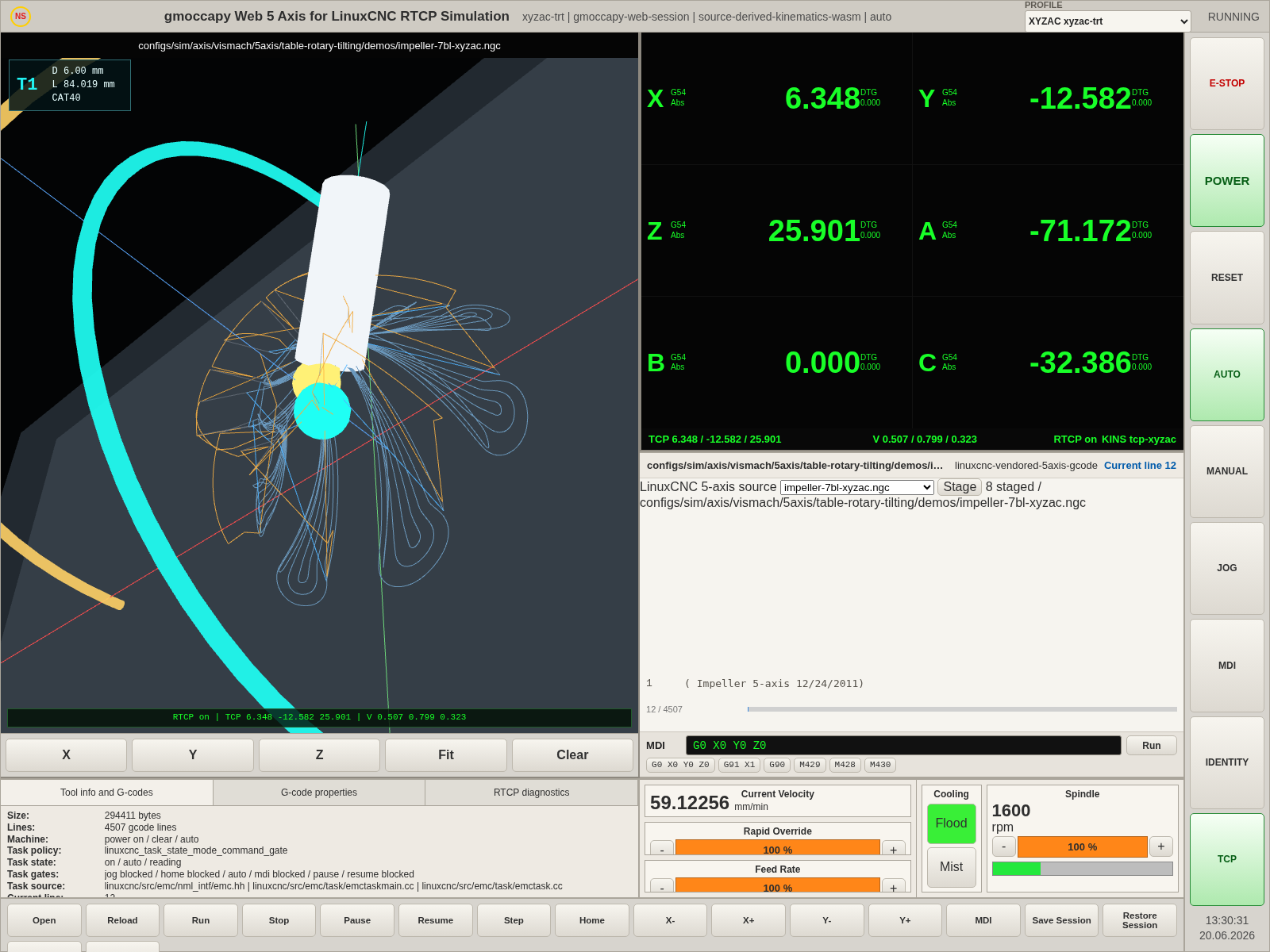Insert the M428 preset chip

pyautogui.click(x=845, y=765)
